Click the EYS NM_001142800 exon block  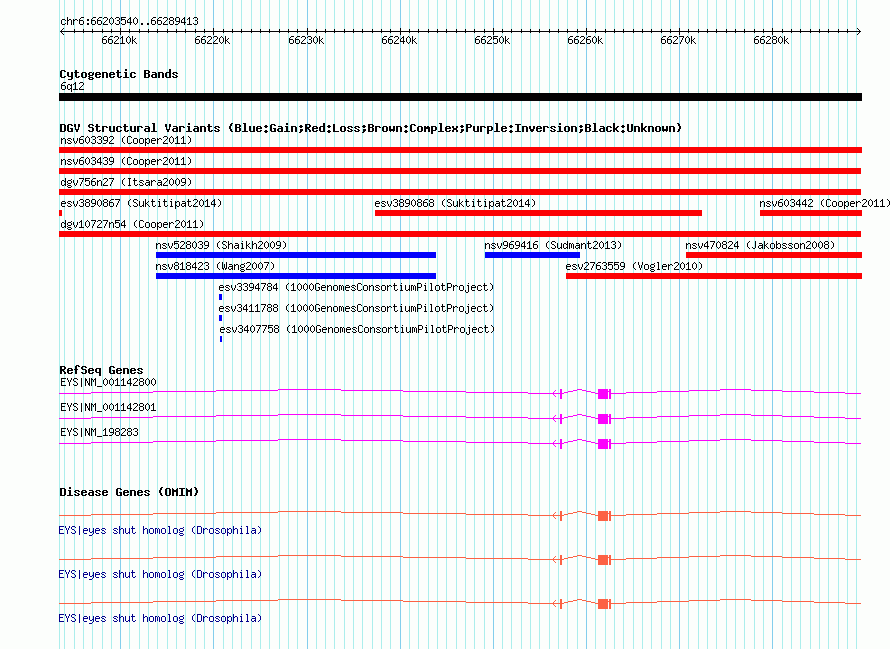(604, 393)
